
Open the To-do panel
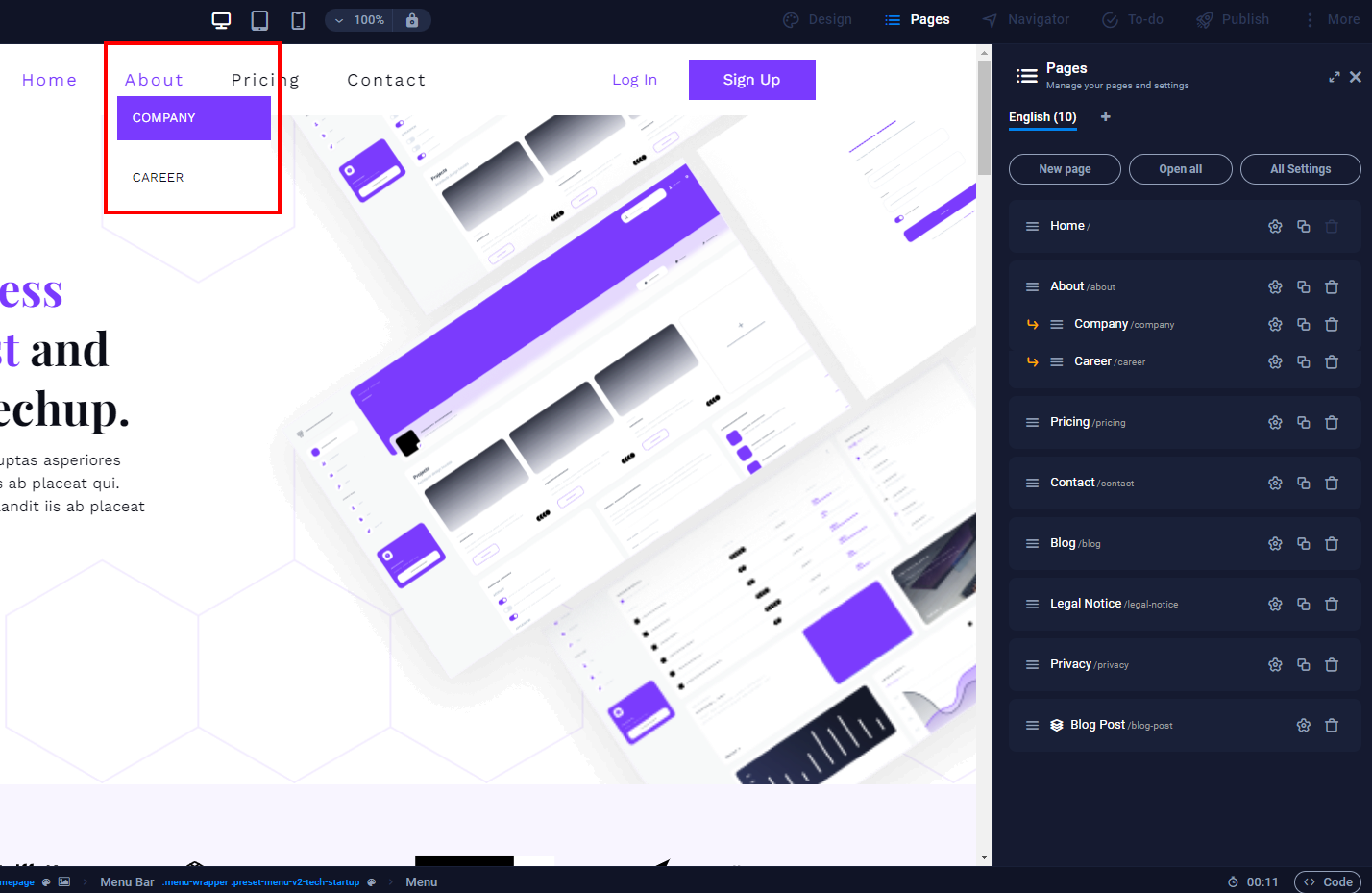(x=1132, y=19)
